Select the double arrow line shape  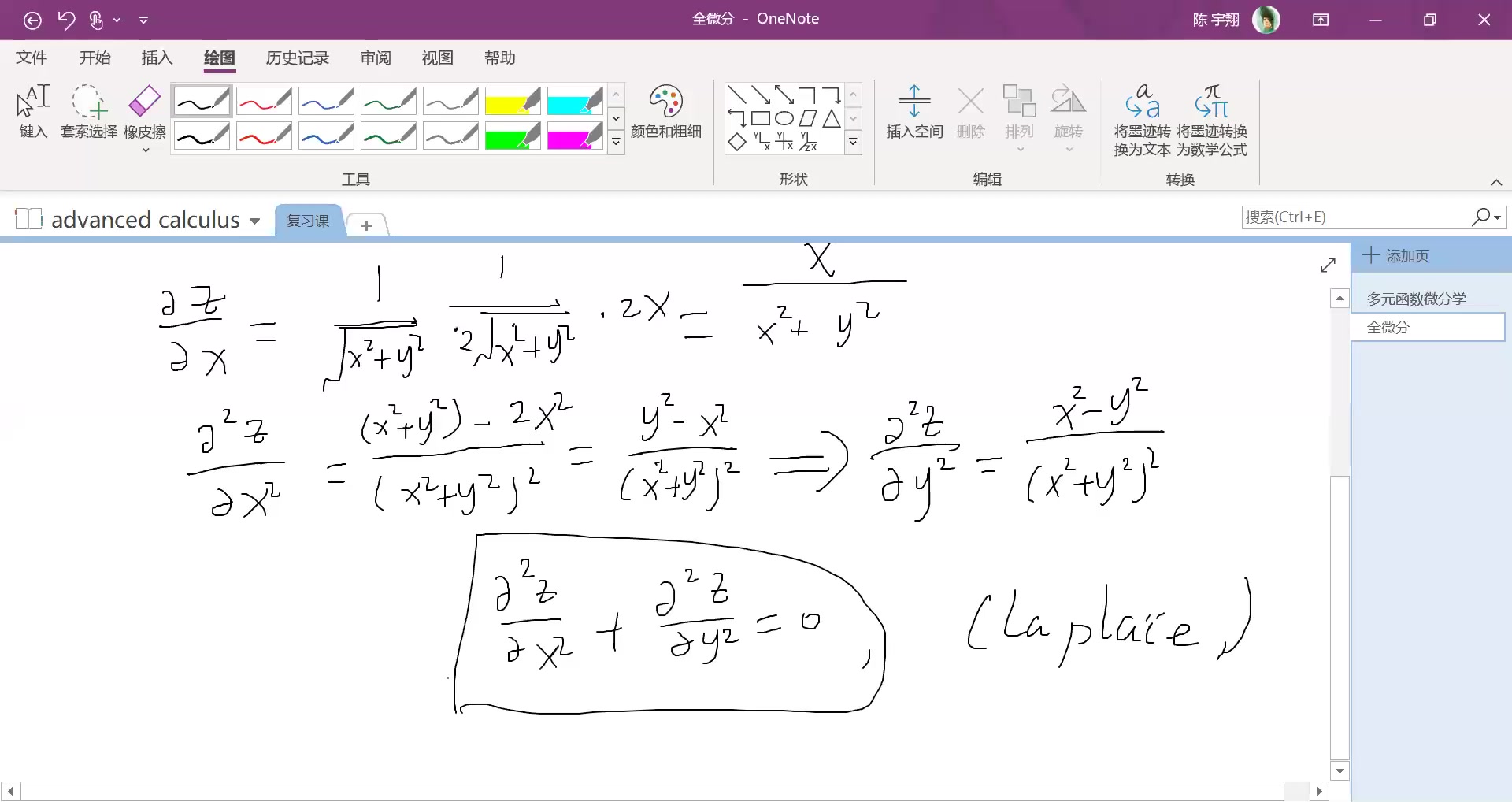(784, 95)
